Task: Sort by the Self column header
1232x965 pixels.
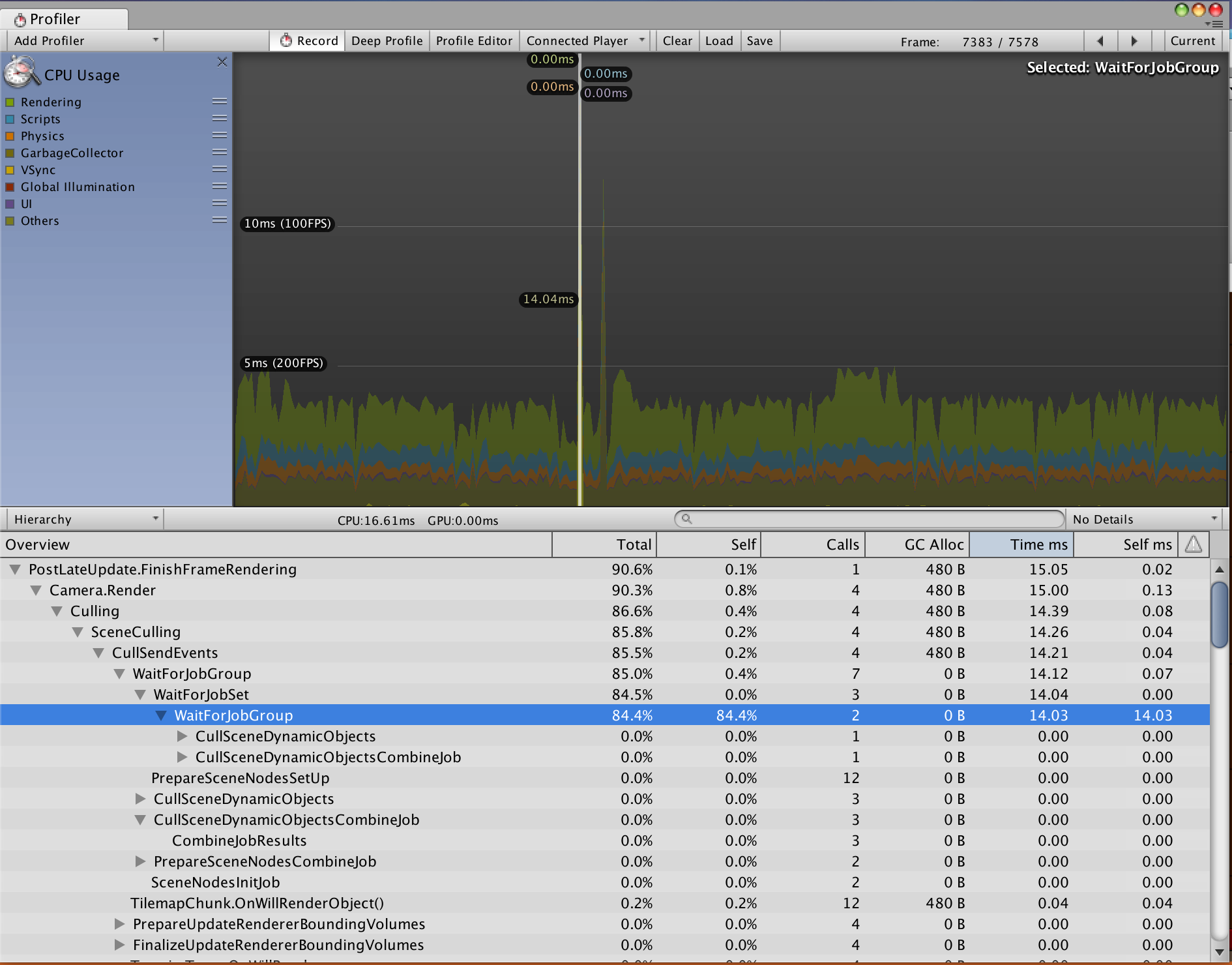Action: pos(709,544)
